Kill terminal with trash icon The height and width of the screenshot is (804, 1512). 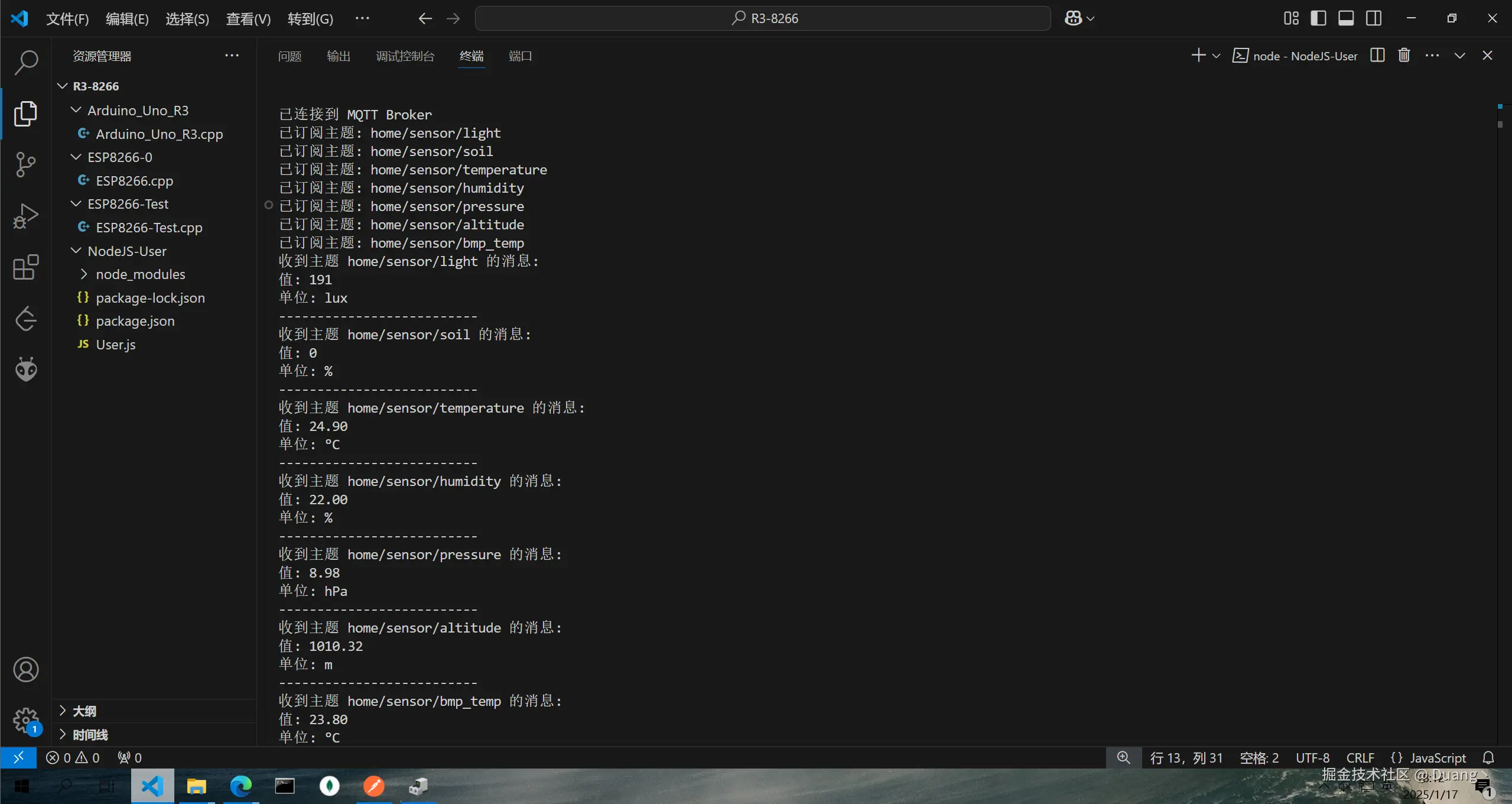click(x=1404, y=56)
